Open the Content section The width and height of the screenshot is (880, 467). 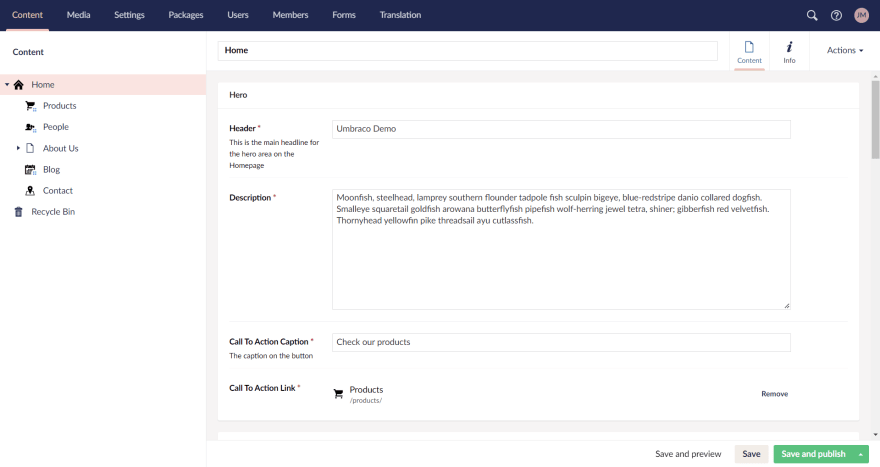pos(28,15)
